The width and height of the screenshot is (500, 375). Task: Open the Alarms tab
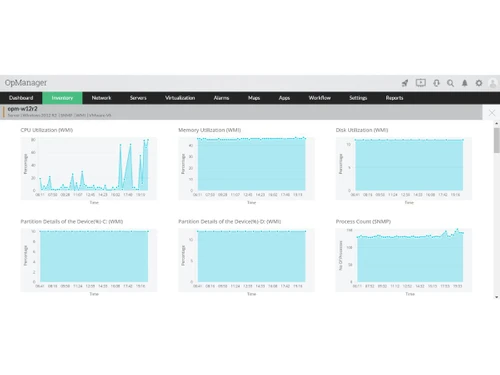click(x=221, y=98)
